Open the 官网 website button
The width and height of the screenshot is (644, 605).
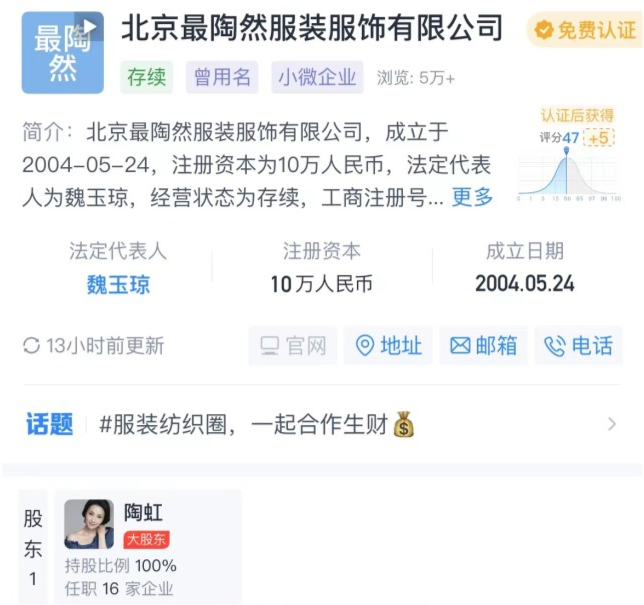[293, 345]
